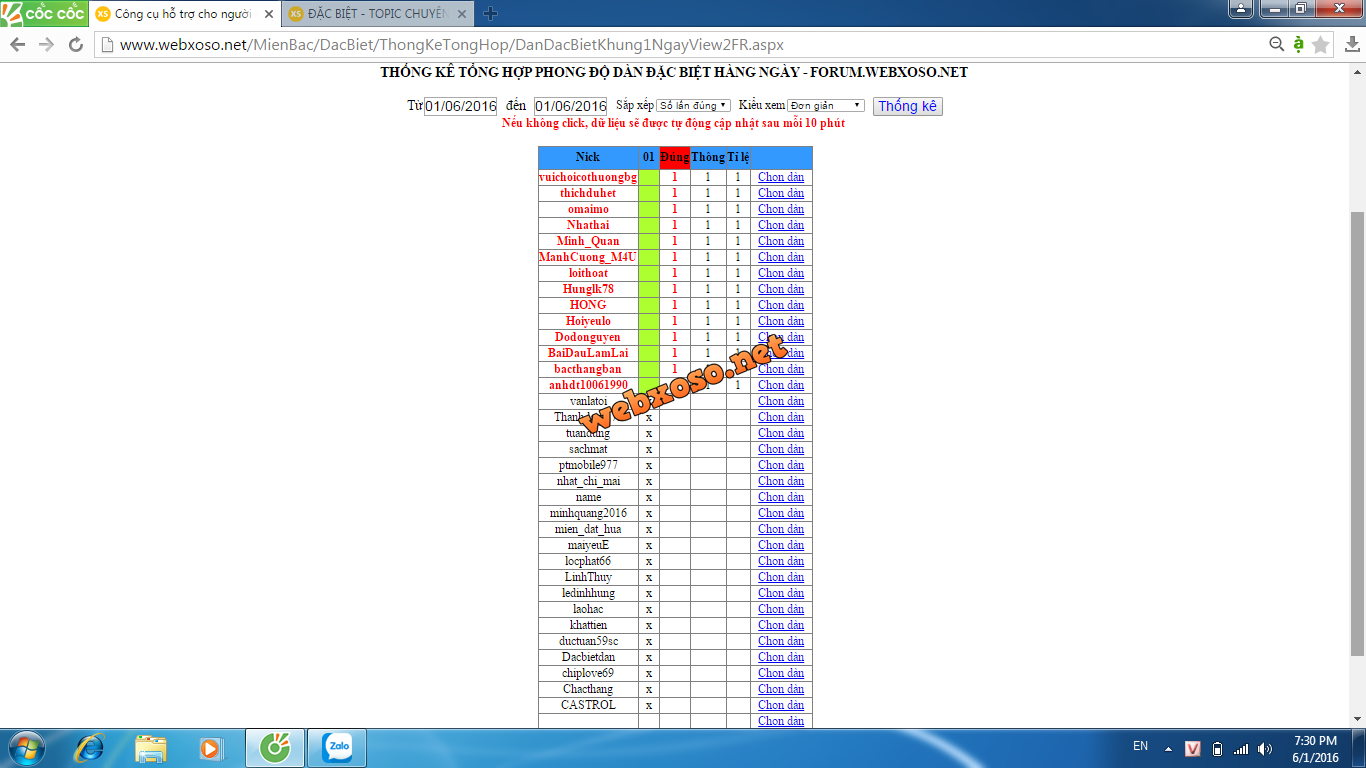Viewport: 1366px width, 768px height.
Task: Select the nick minhquang2016
Action: tap(588, 513)
